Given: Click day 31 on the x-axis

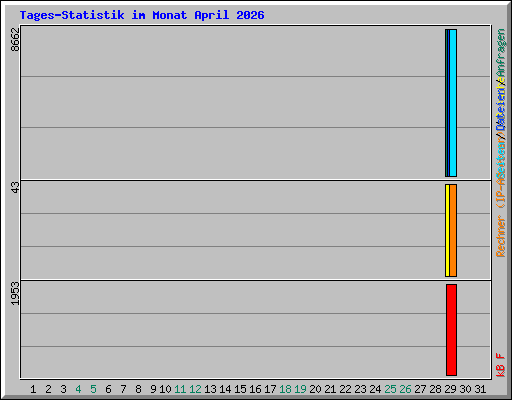Looking at the screenshot, I should [x=480, y=389].
